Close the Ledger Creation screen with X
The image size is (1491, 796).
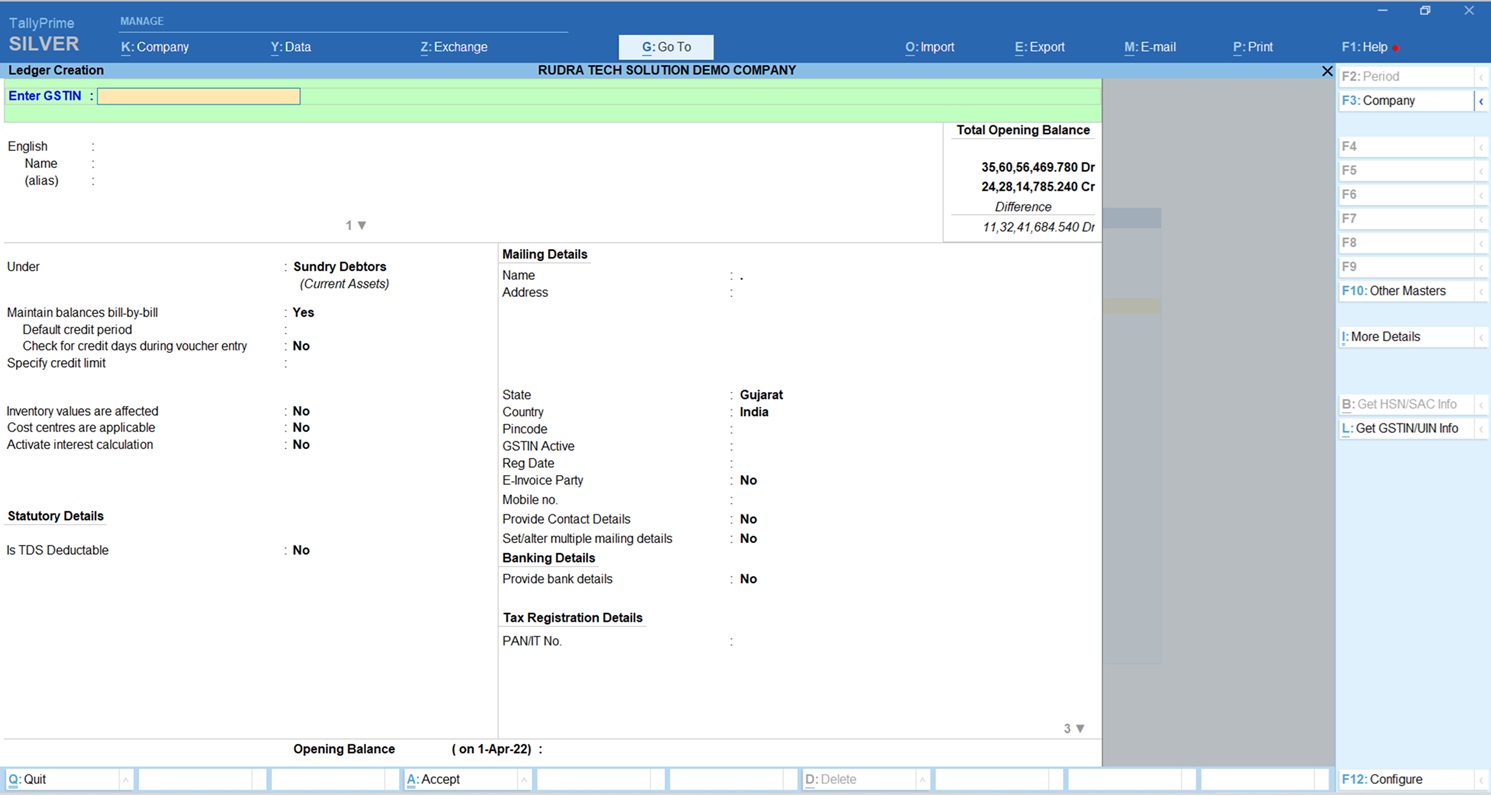1327,71
